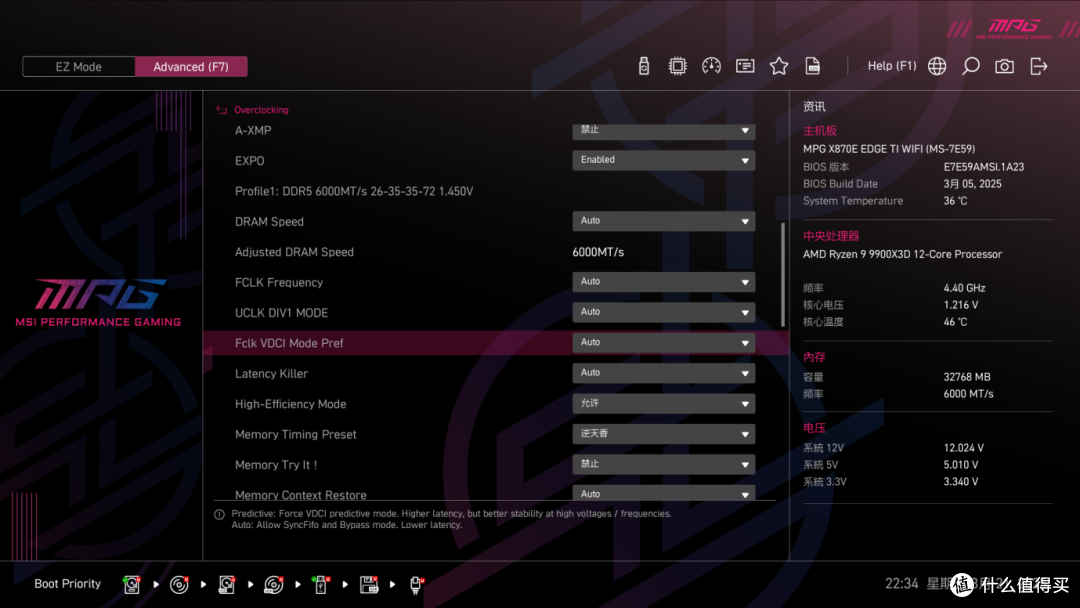This screenshot has width=1080, height=608.
Task: Open the EXPO dropdown set to Enabled
Action: [x=663, y=160]
